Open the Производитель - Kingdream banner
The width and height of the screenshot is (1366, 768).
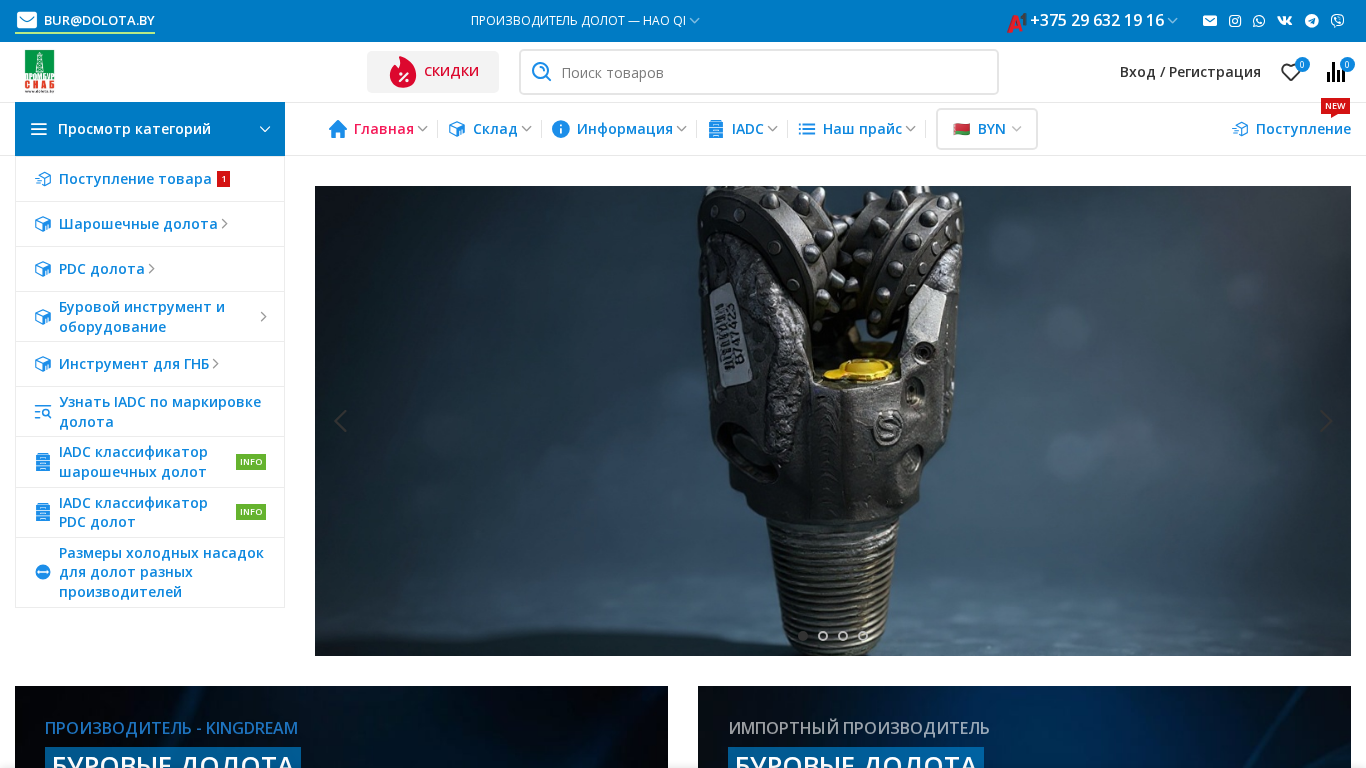341,727
